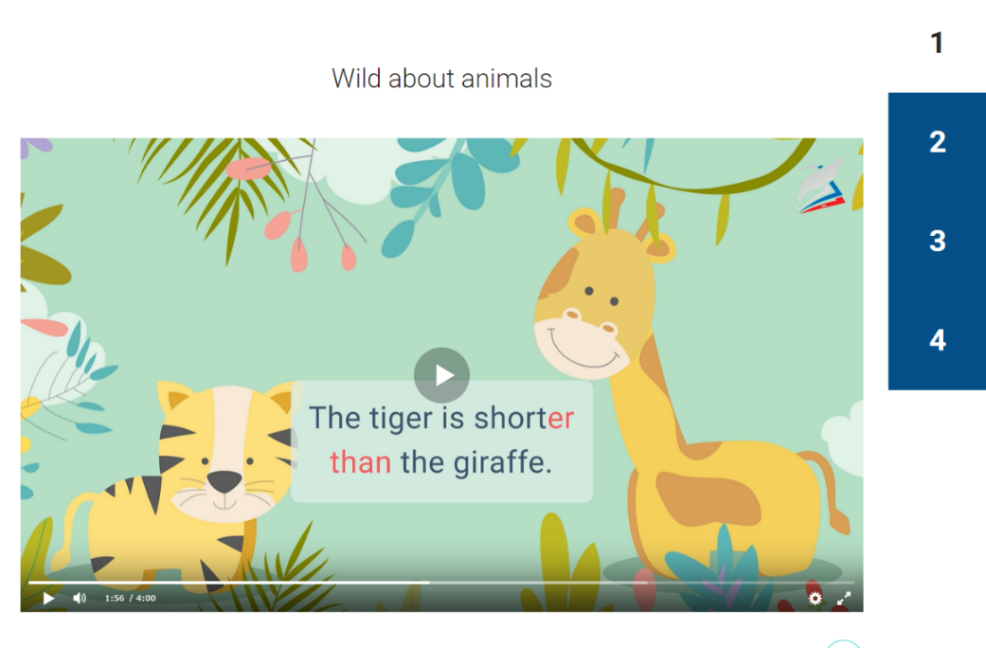Seek on the video progress bar
Viewport: 986px width, 648px height.
pyautogui.click(x=441, y=583)
